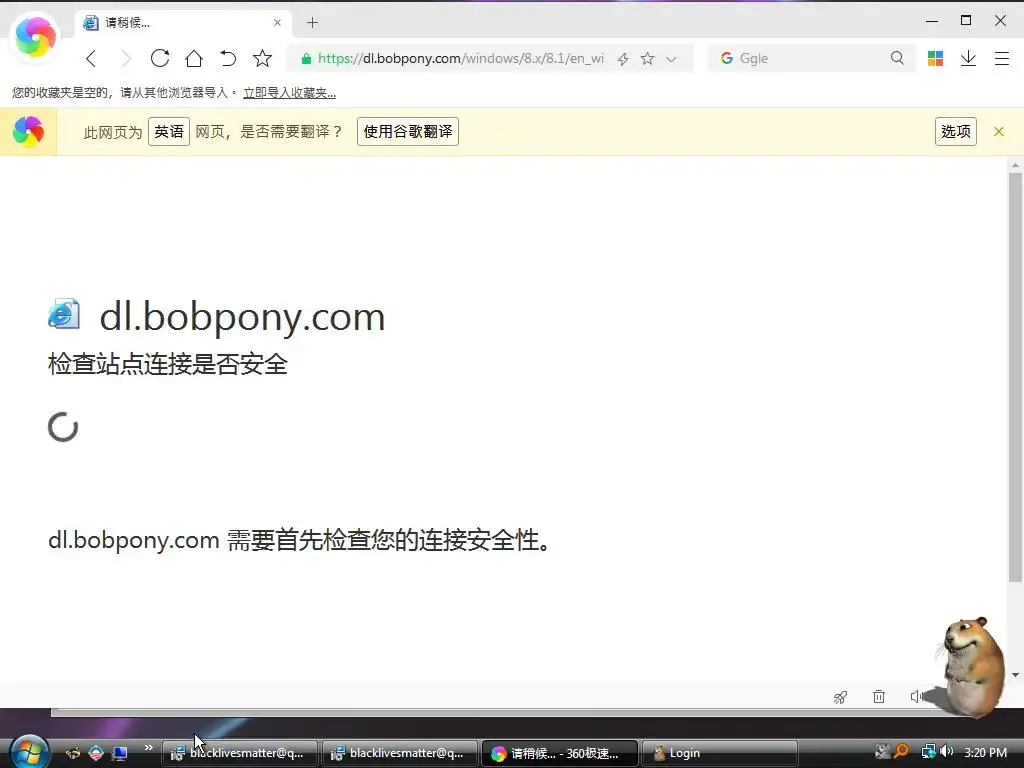Reload the page with refresh icon
Viewport: 1024px width, 768px height.
[x=160, y=59]
